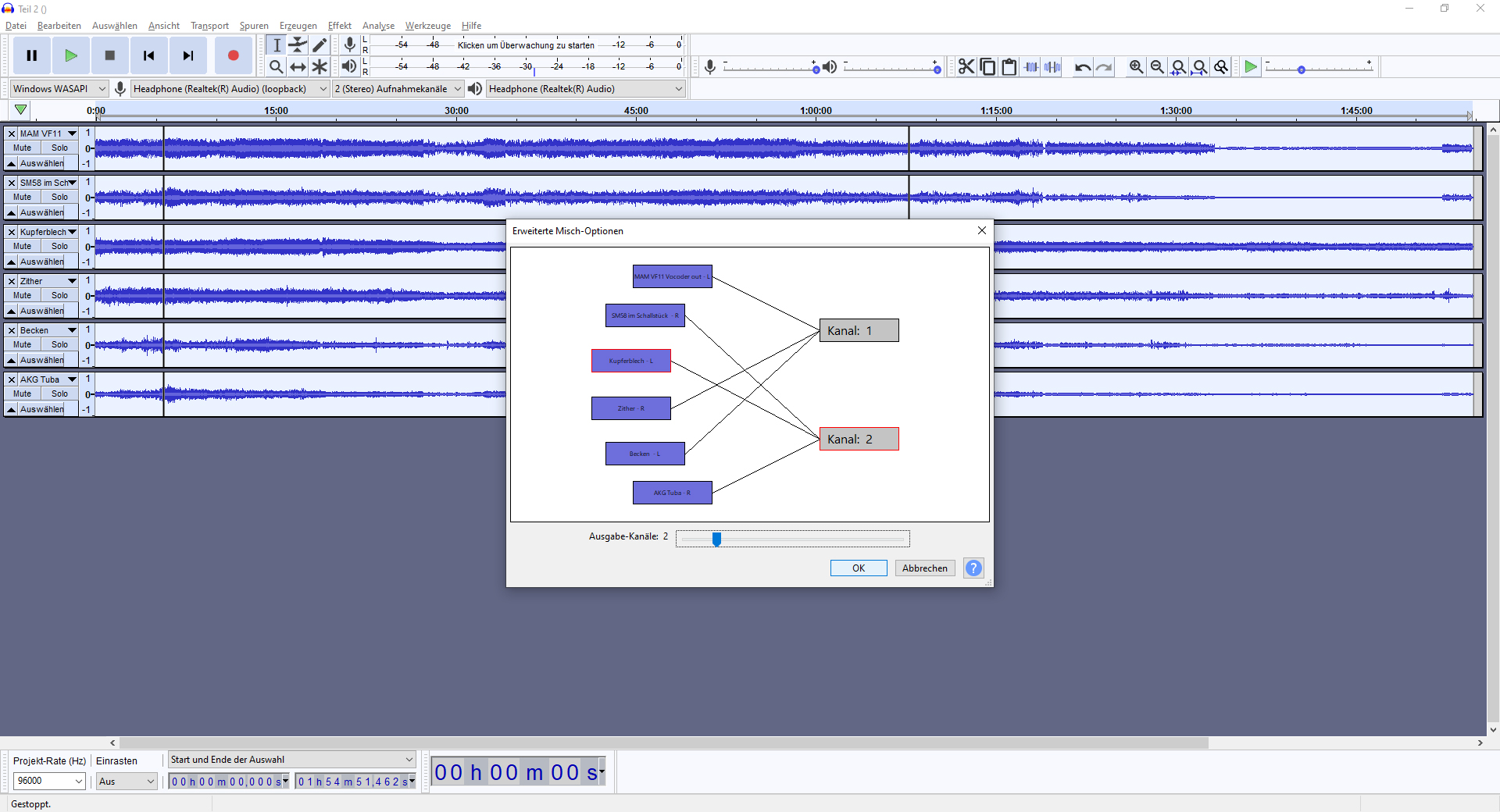Mute the Zither track
Screen dimensions: 1500x812
[x=23, y=295]
